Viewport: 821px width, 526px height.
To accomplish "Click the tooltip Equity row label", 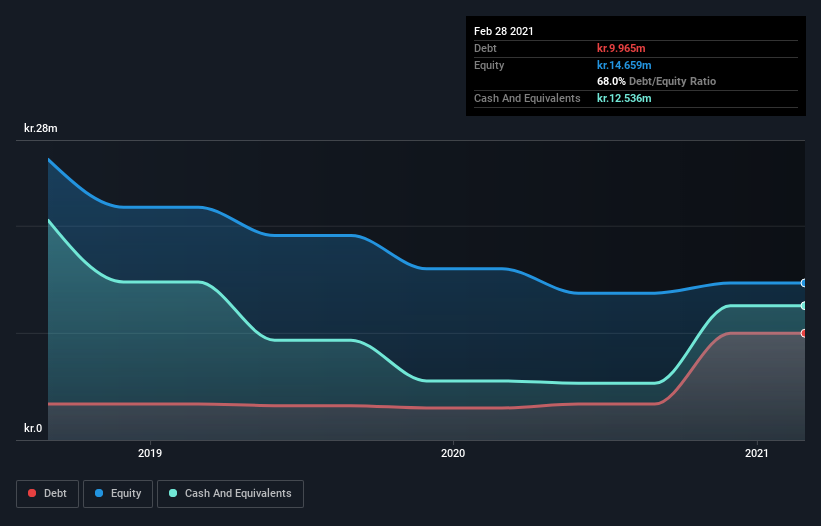I will pyautogui.click(x=489, y=65).
